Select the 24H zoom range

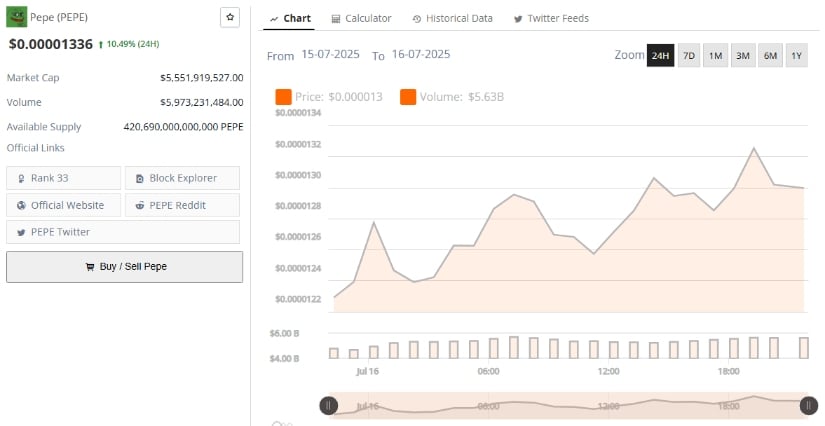[x=660, y=55]
